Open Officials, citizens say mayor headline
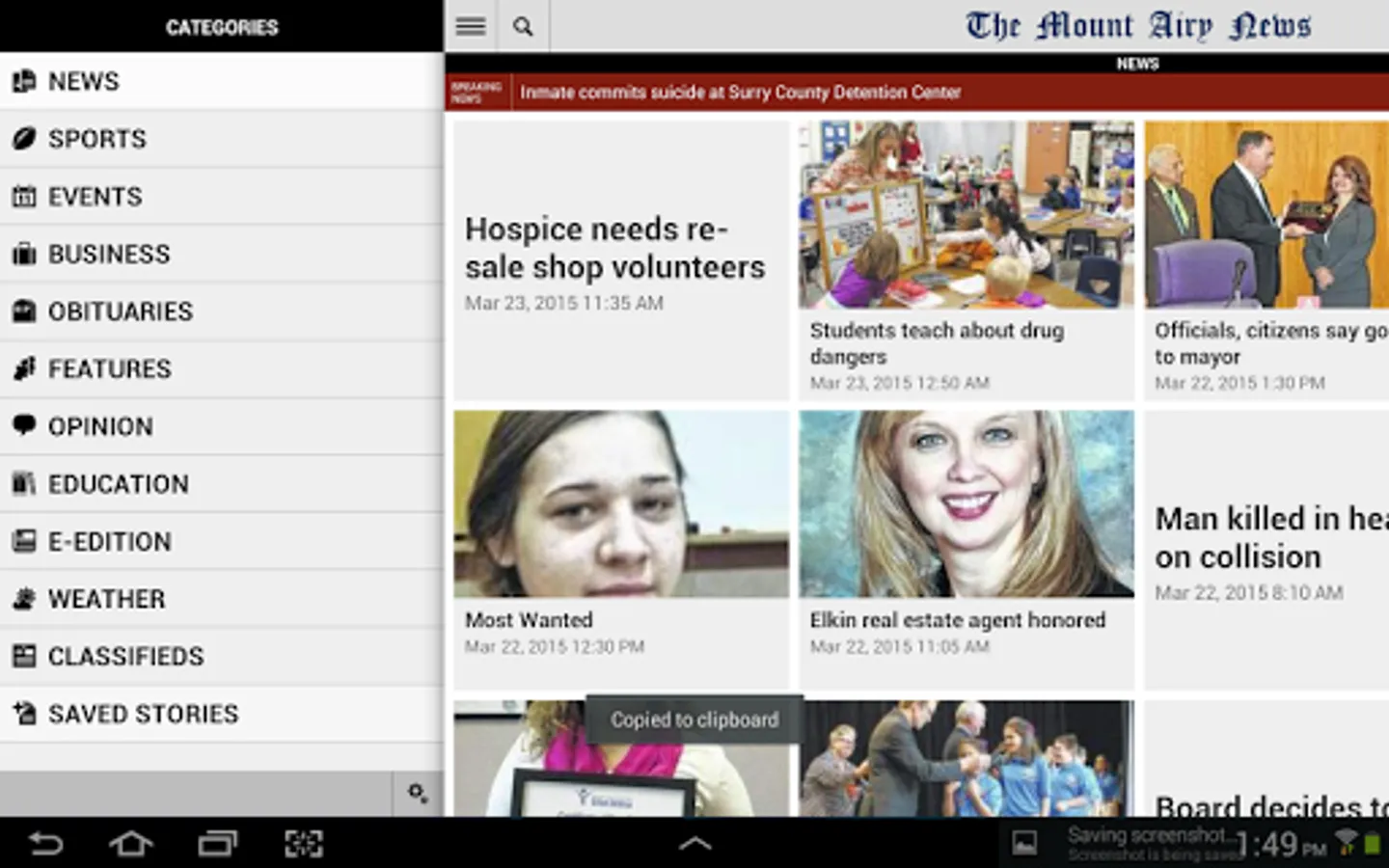Image resolution: width=1389 pixels, height=868 pixels. [x=1271, y=343]
